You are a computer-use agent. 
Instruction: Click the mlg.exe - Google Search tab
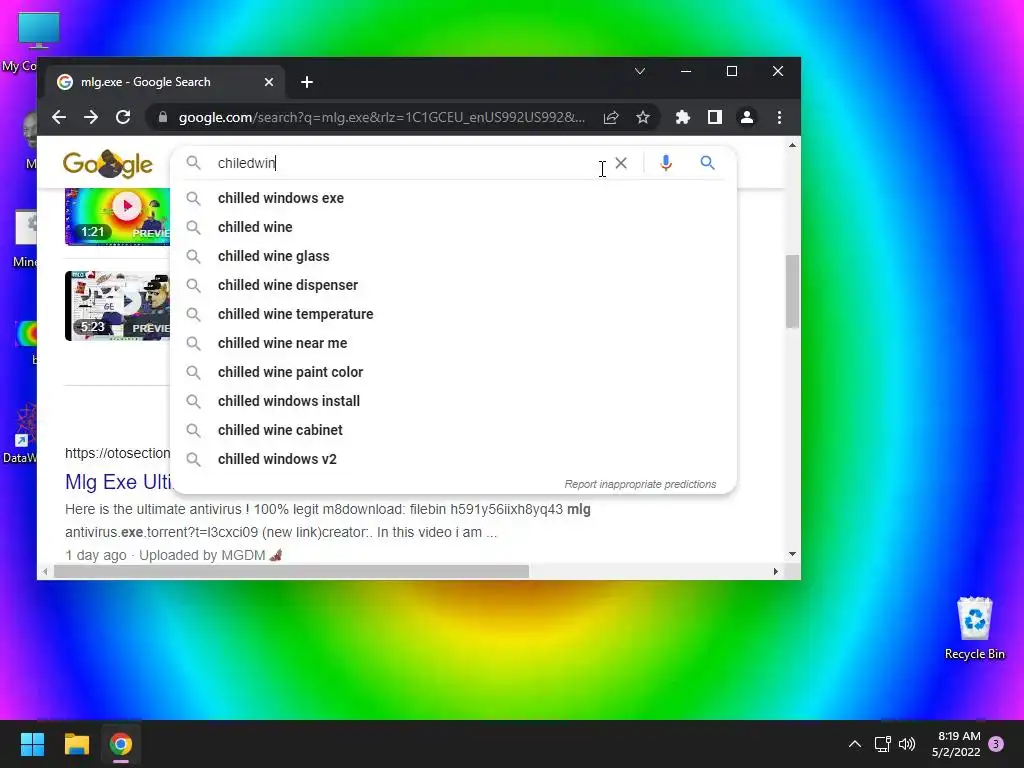click(x=163, y=82)
